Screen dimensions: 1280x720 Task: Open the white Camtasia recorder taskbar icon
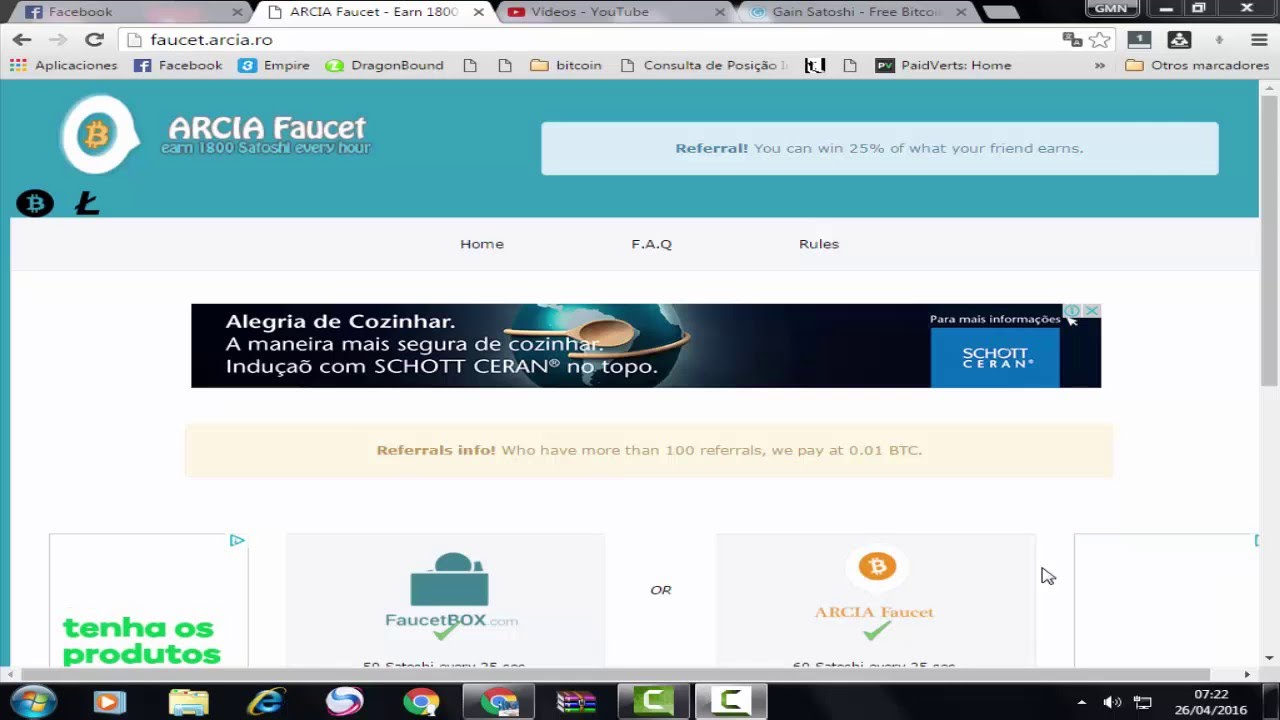point(731,701)
